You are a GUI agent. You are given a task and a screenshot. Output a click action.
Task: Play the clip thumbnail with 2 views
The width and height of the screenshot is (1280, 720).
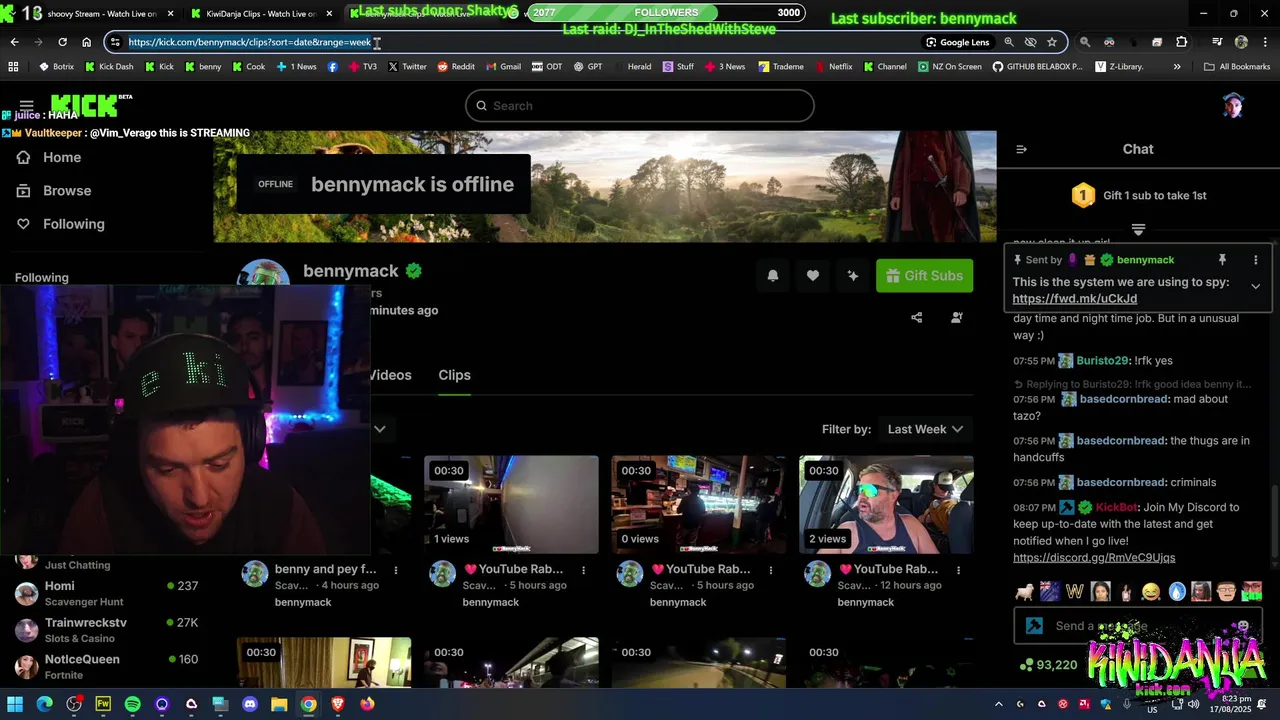[886, 505]
